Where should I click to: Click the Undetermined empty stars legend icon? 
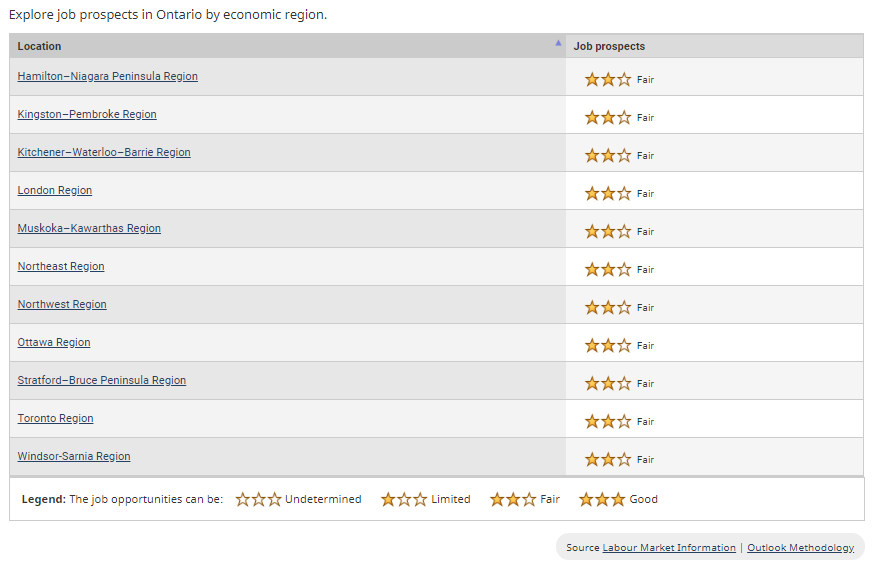coord(258,499)
